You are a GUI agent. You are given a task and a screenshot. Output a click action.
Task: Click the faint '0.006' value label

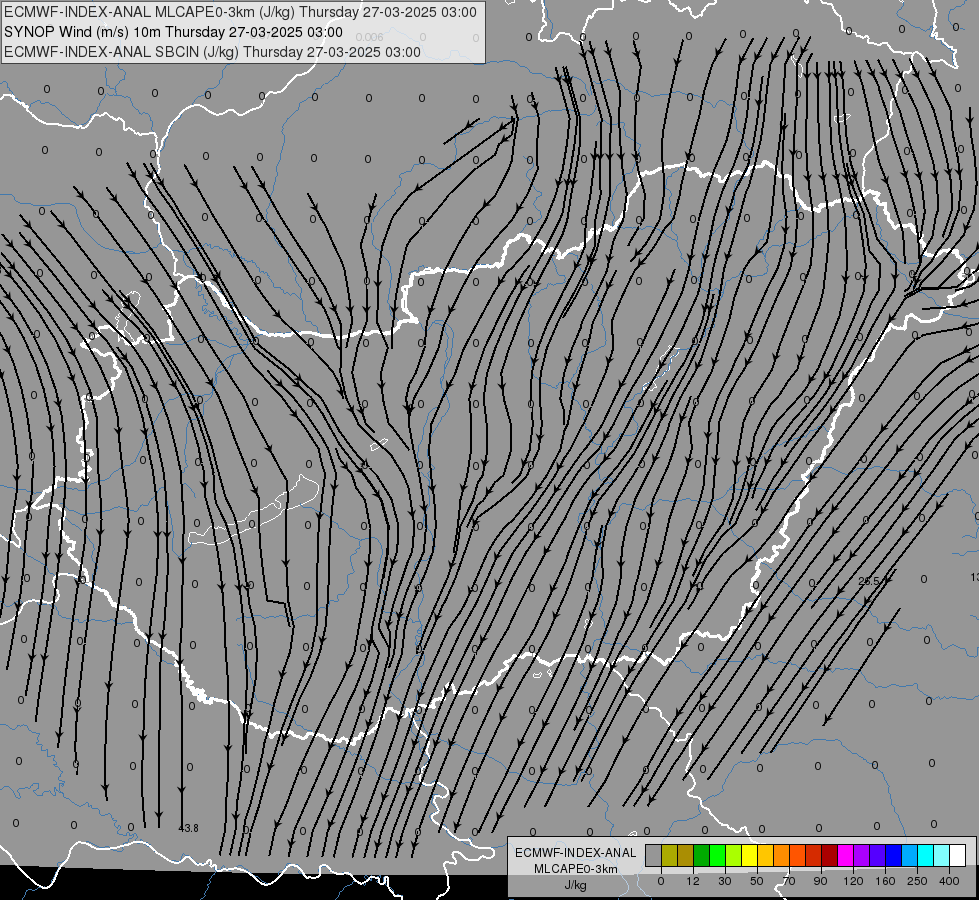pos(370,37)
